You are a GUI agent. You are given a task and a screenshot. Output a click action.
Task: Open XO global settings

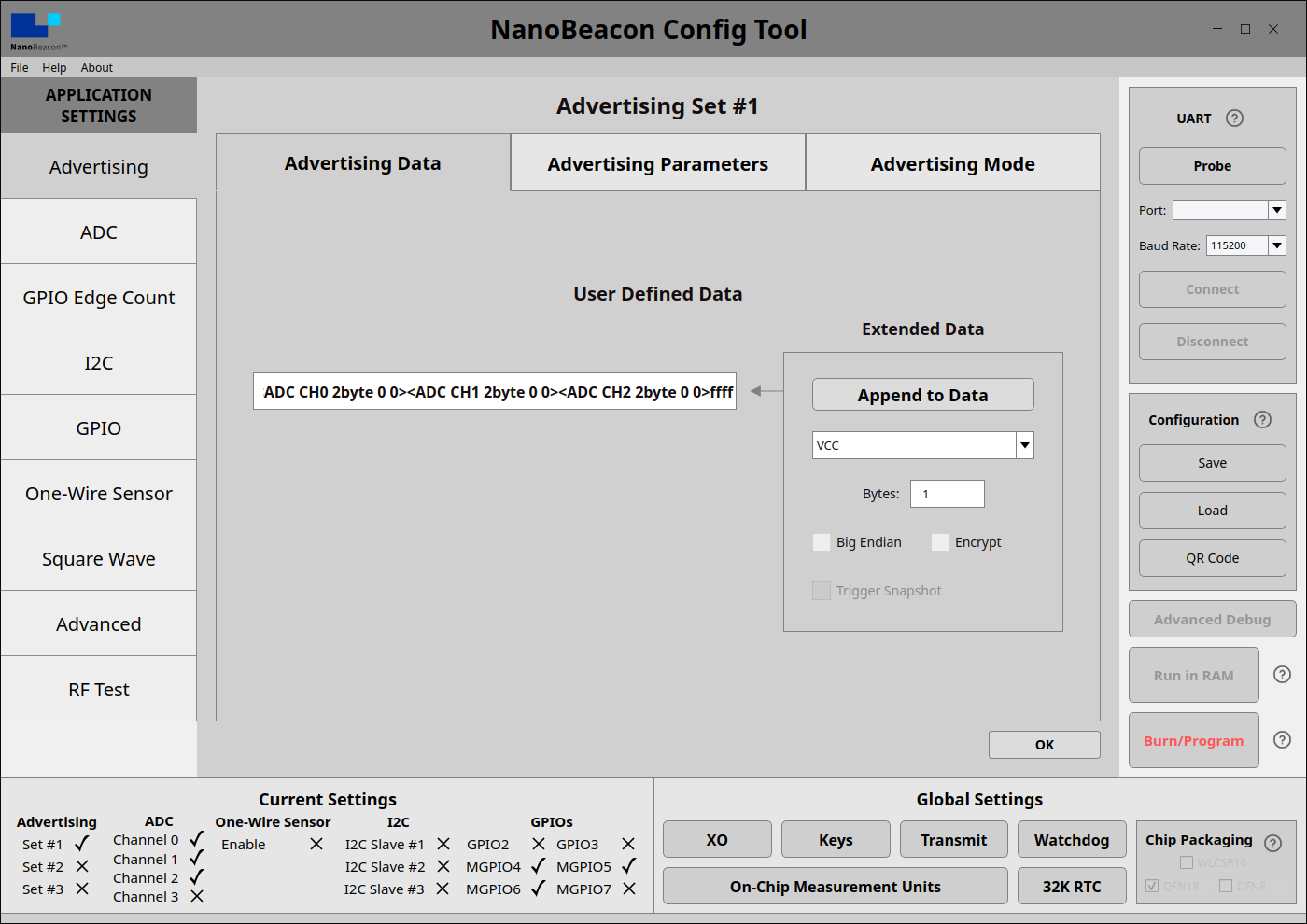[x=717, y=839]
